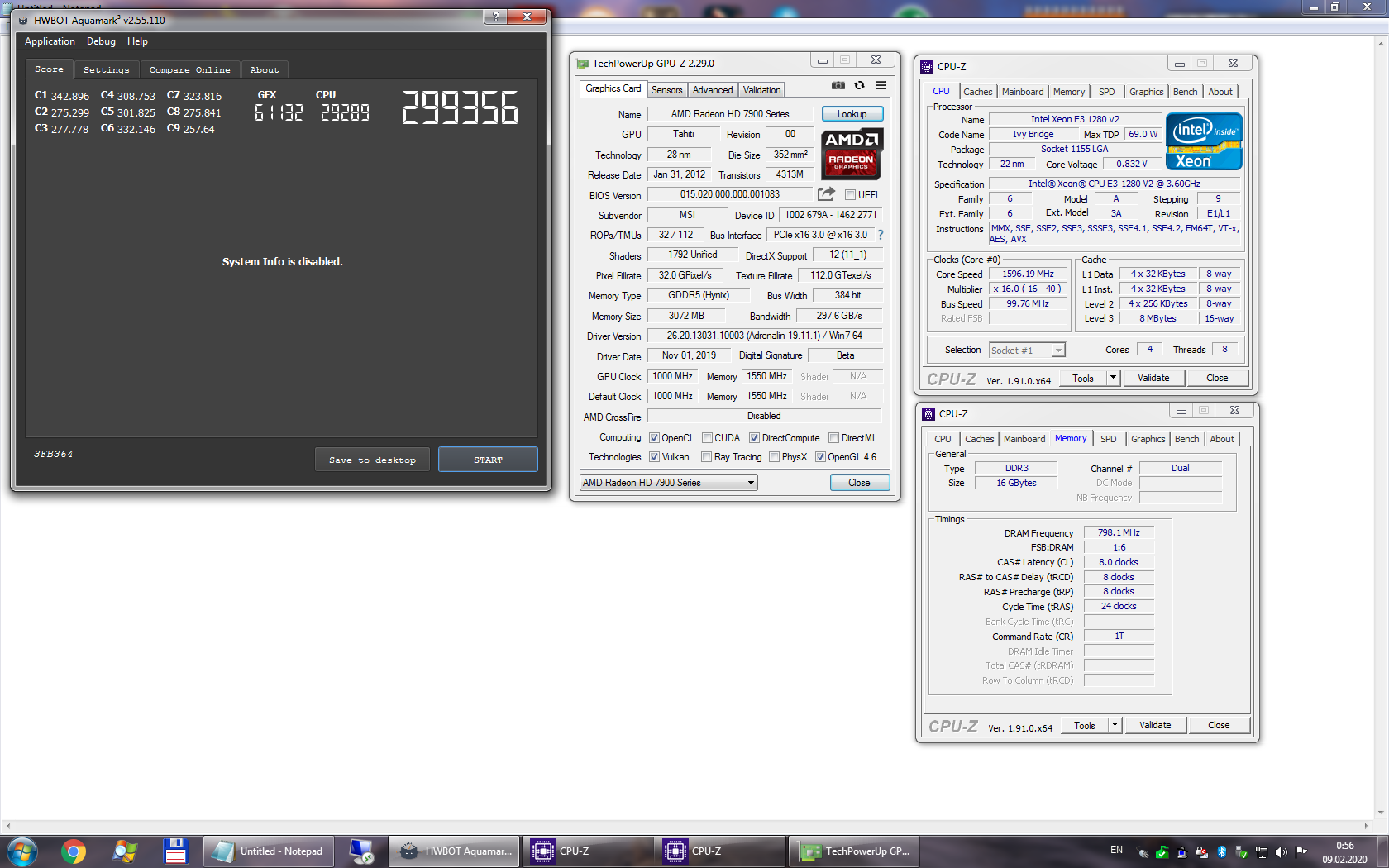Click Validate in the upper CPU-Z
1389x868 pixels.
(1153, 378)
